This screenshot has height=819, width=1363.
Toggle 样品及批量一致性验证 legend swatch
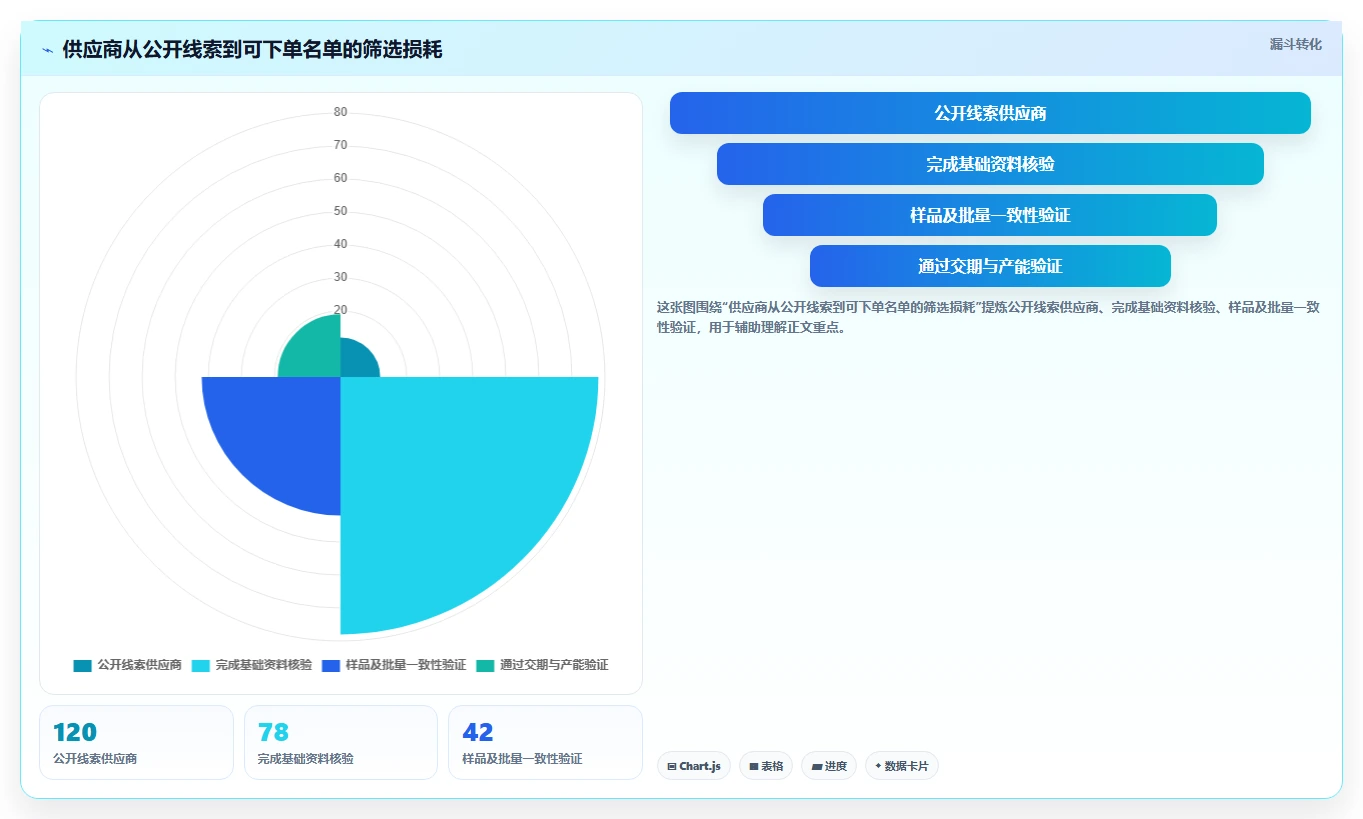click(x=331, y=665)
